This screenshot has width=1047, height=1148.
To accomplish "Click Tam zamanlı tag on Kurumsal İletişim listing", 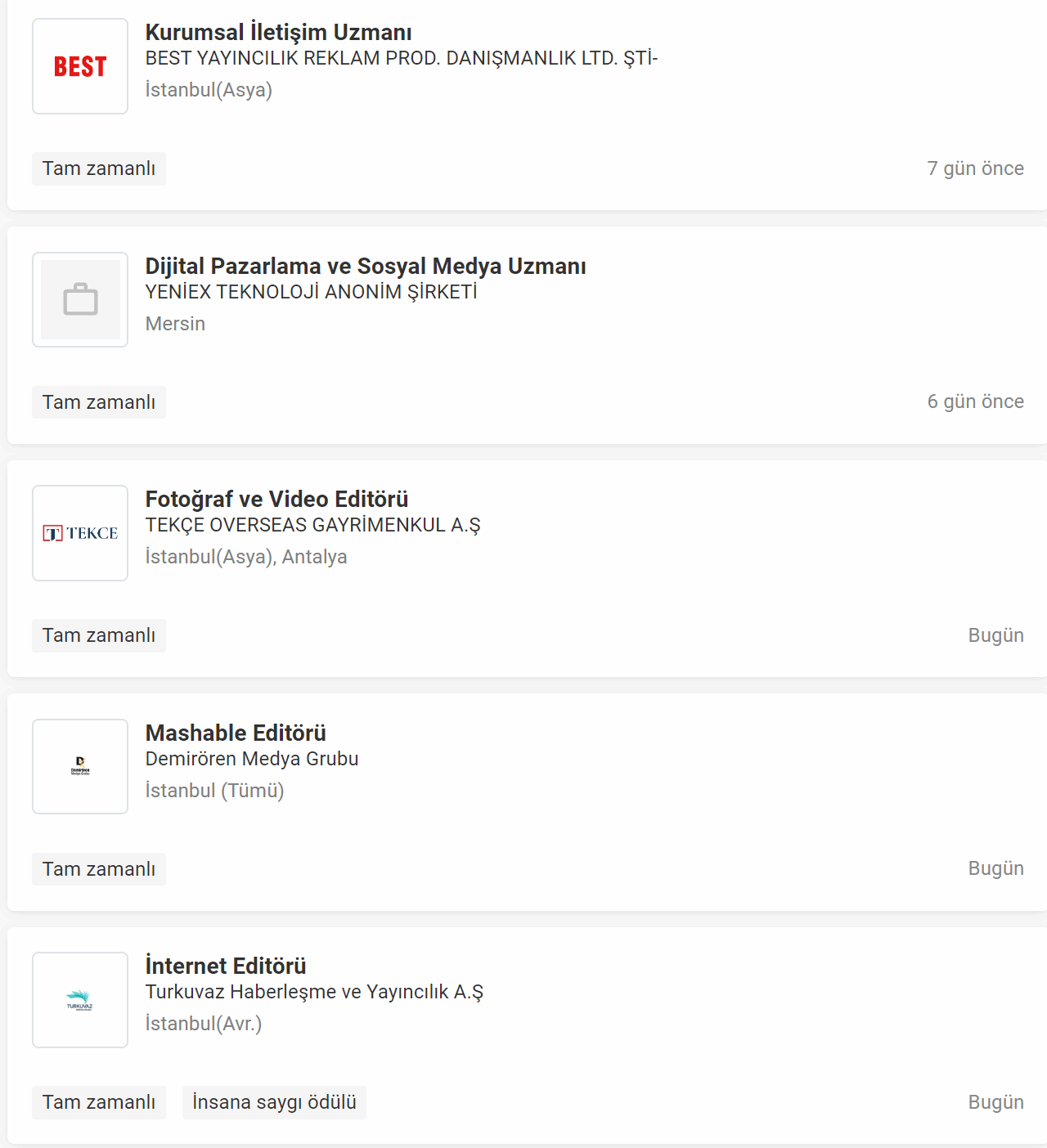I will point(99,168).
